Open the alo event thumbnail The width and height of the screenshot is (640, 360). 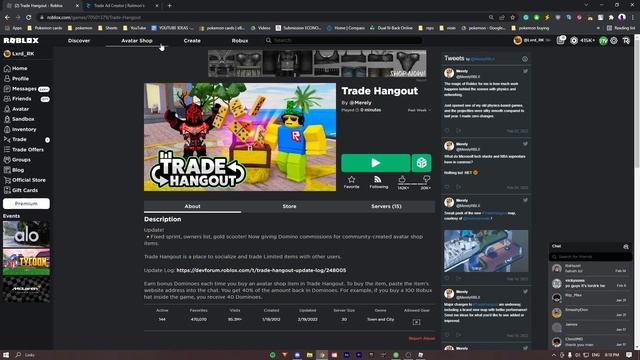26,234
